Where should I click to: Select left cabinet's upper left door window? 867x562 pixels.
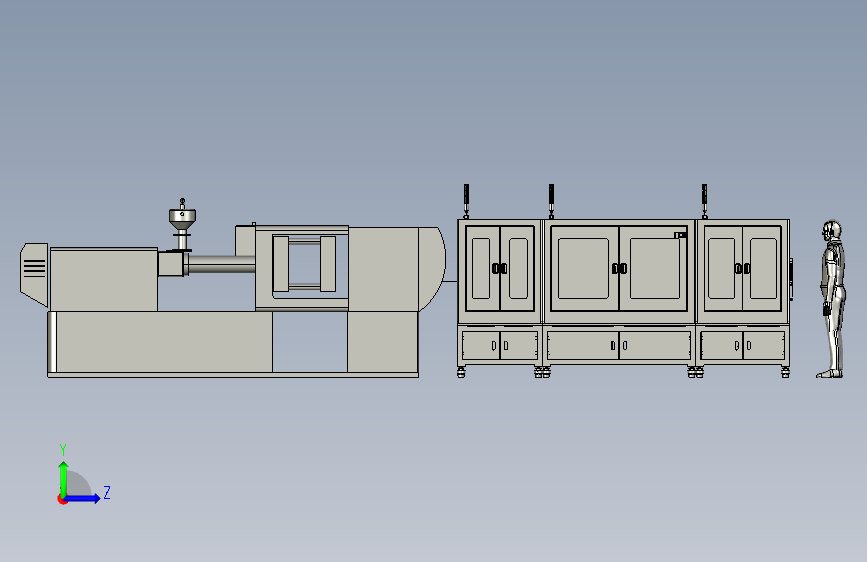[x=481, y=268]
